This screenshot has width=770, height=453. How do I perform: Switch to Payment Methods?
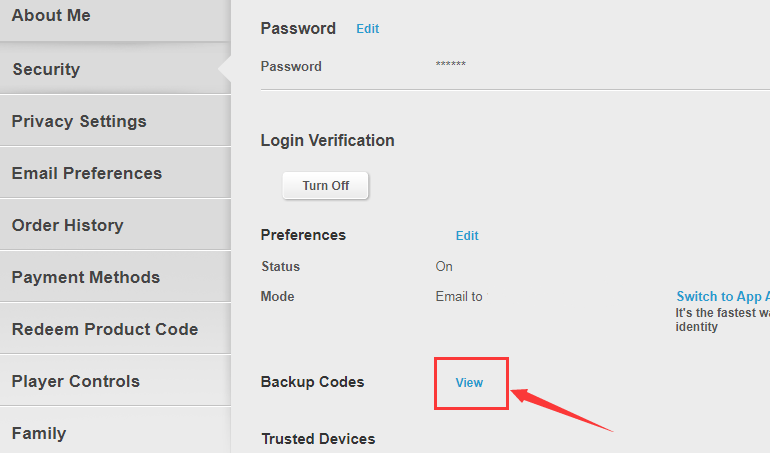pos(85,277)
